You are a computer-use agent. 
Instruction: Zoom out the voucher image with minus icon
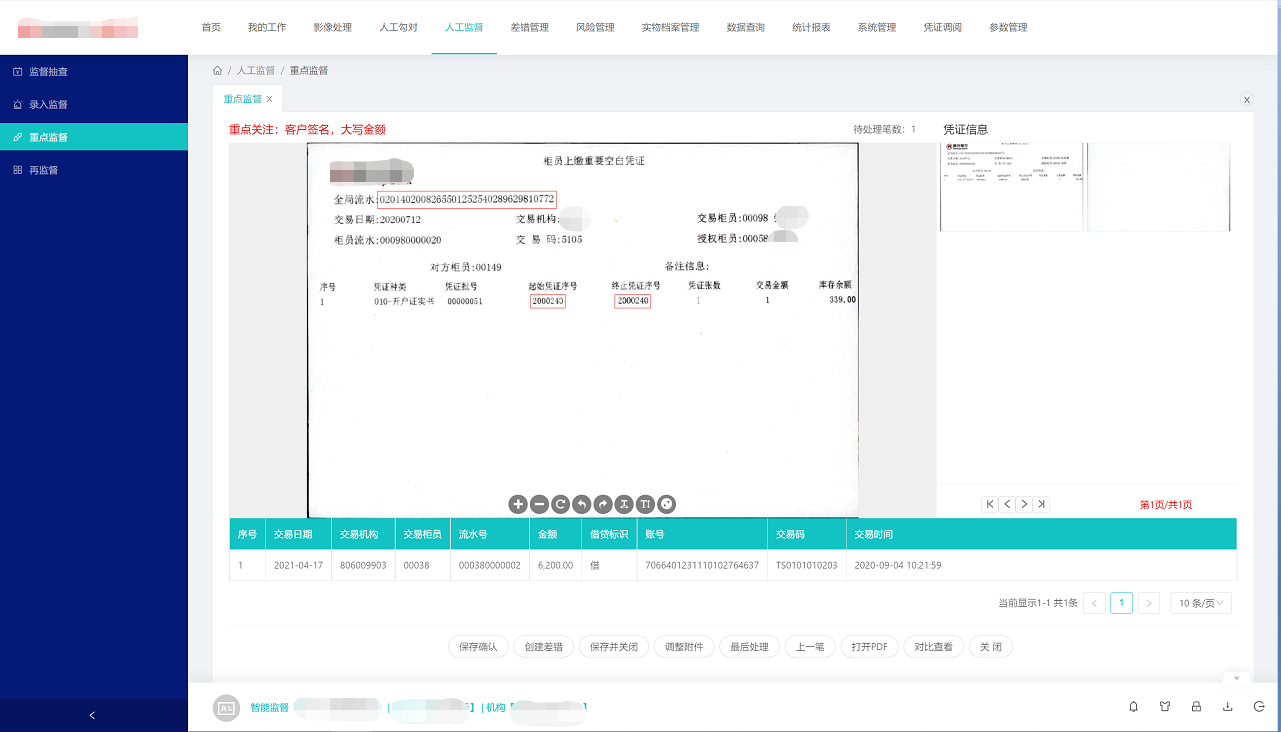[x=539, y=504]
